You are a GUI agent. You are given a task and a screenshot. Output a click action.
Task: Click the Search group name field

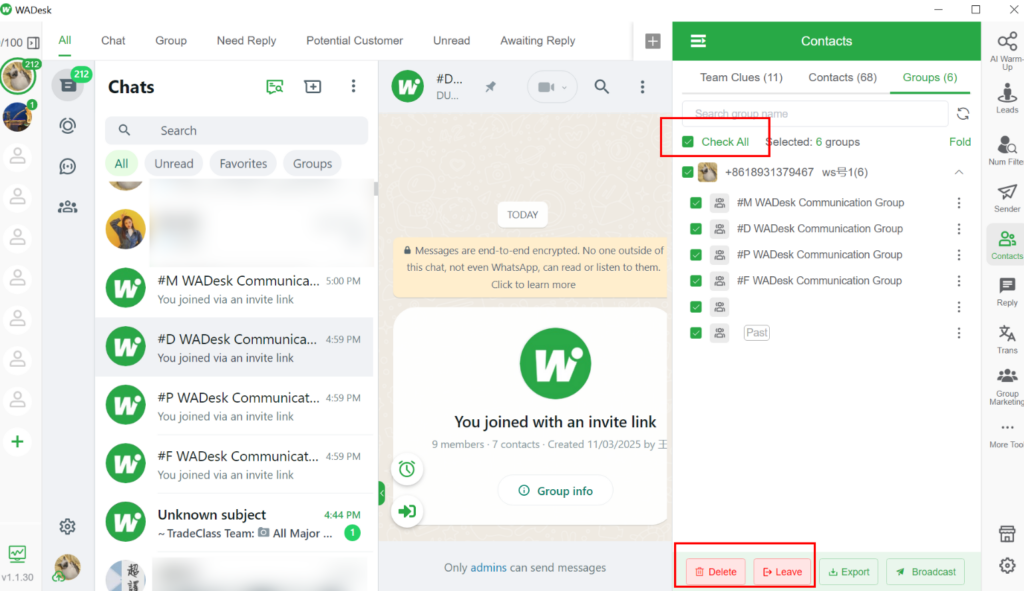click(815, 114)
